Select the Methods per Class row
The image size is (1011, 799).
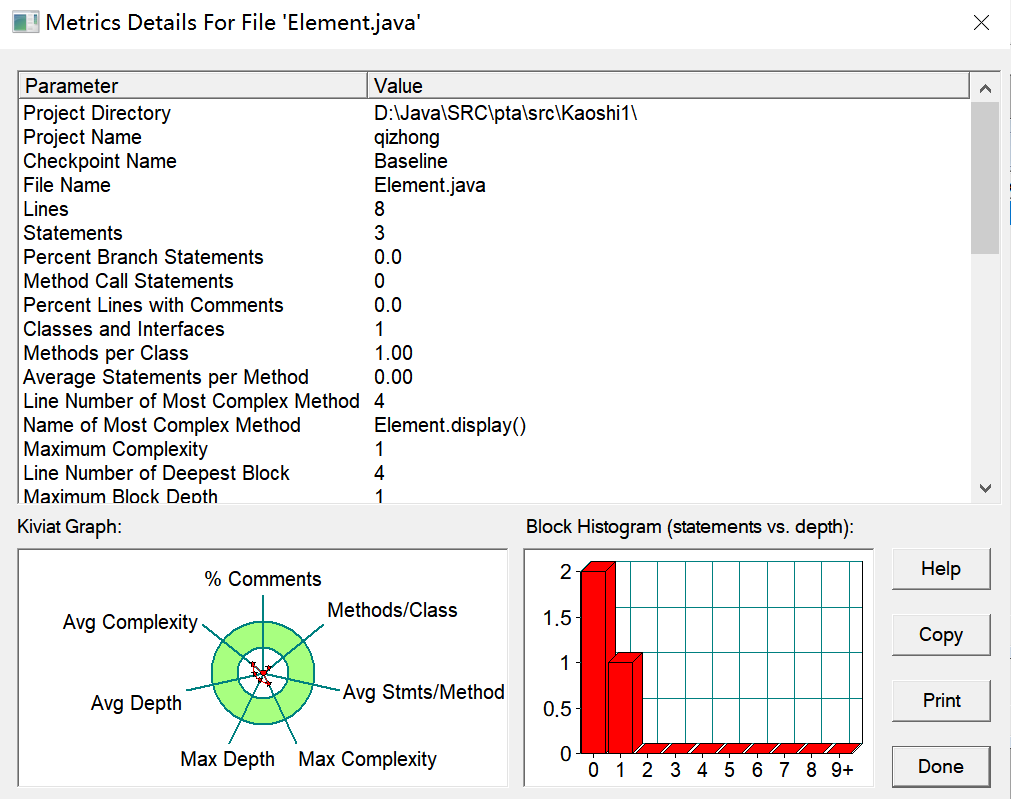pos(494,353)
